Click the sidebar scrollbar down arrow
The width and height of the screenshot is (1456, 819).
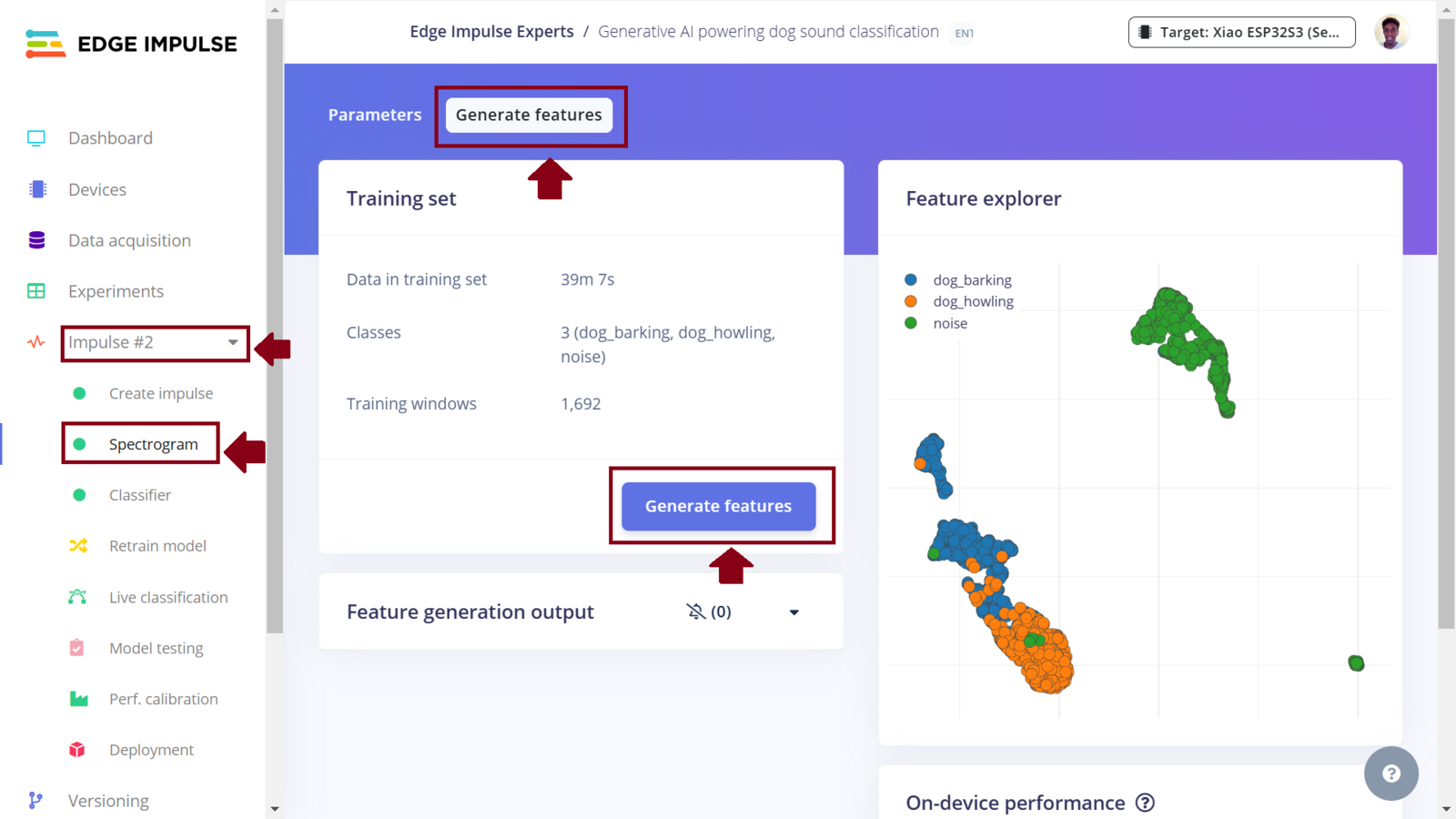coord(275,808)
